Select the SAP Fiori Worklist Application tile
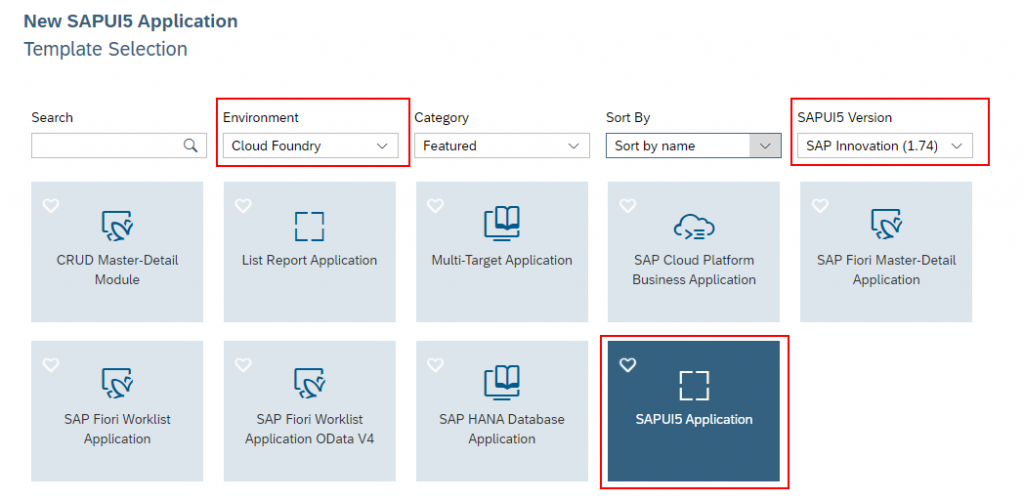Viewport: 1024px width, 500px height. 117,411
